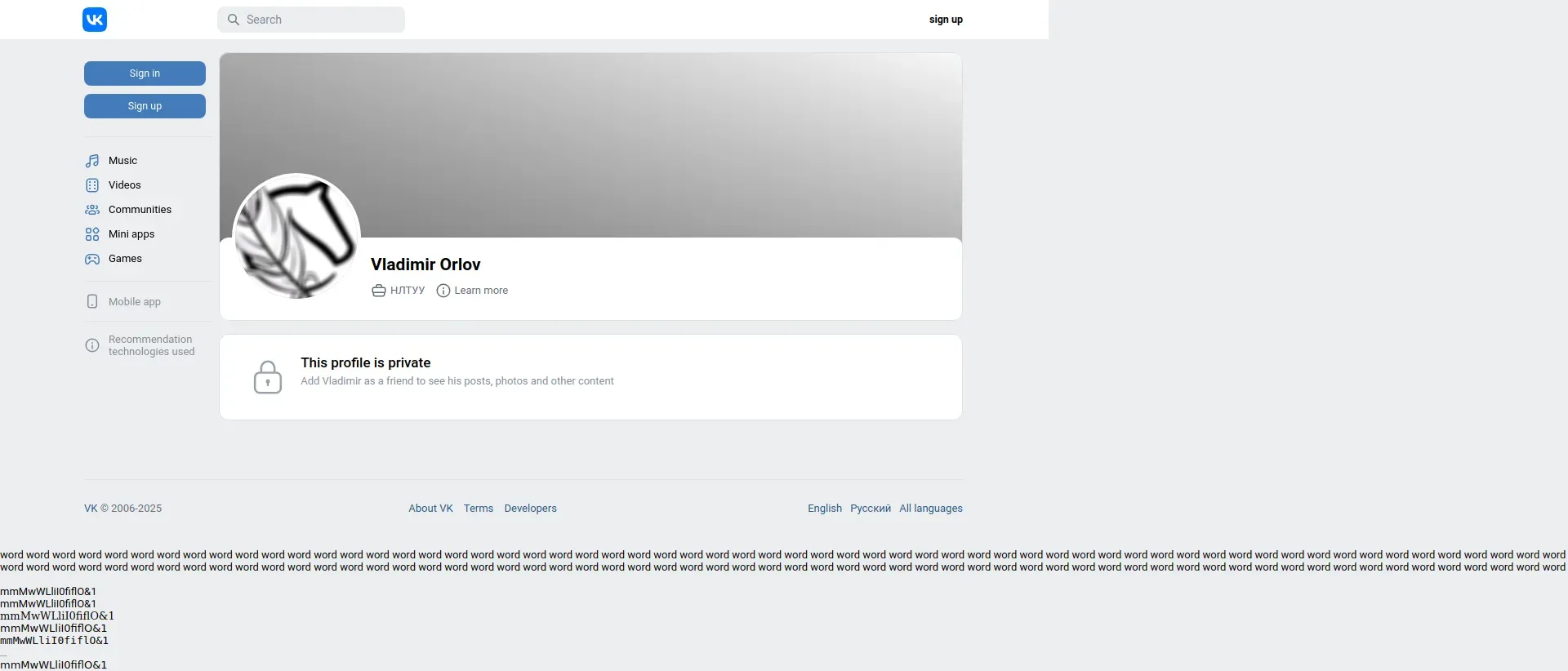1568x671 pixels.
Task: Open the Learn more link text
Action: 481,291
